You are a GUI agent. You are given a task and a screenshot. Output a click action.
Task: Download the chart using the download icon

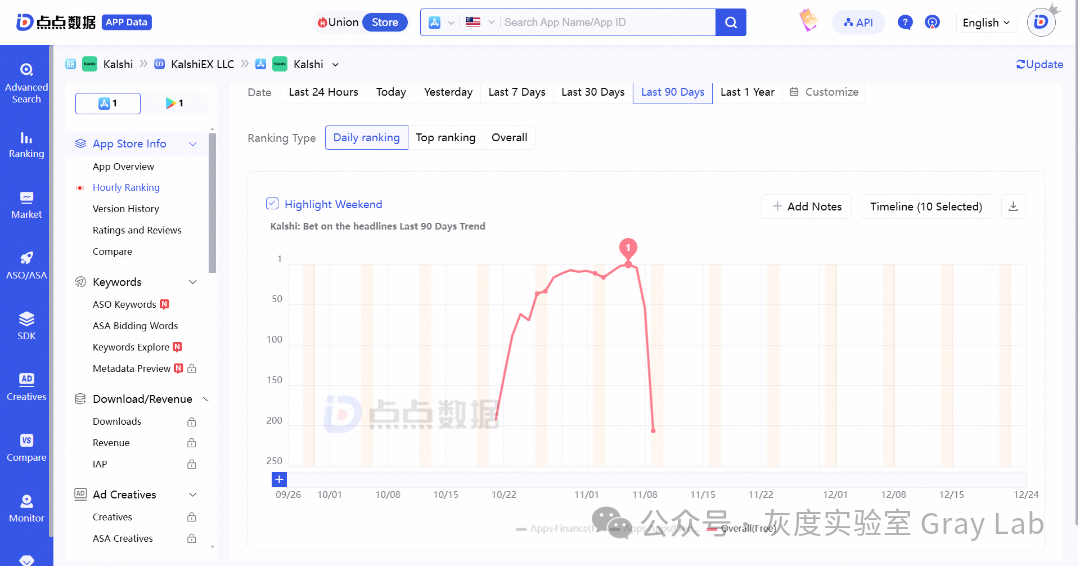click(x=1013, y=206)
